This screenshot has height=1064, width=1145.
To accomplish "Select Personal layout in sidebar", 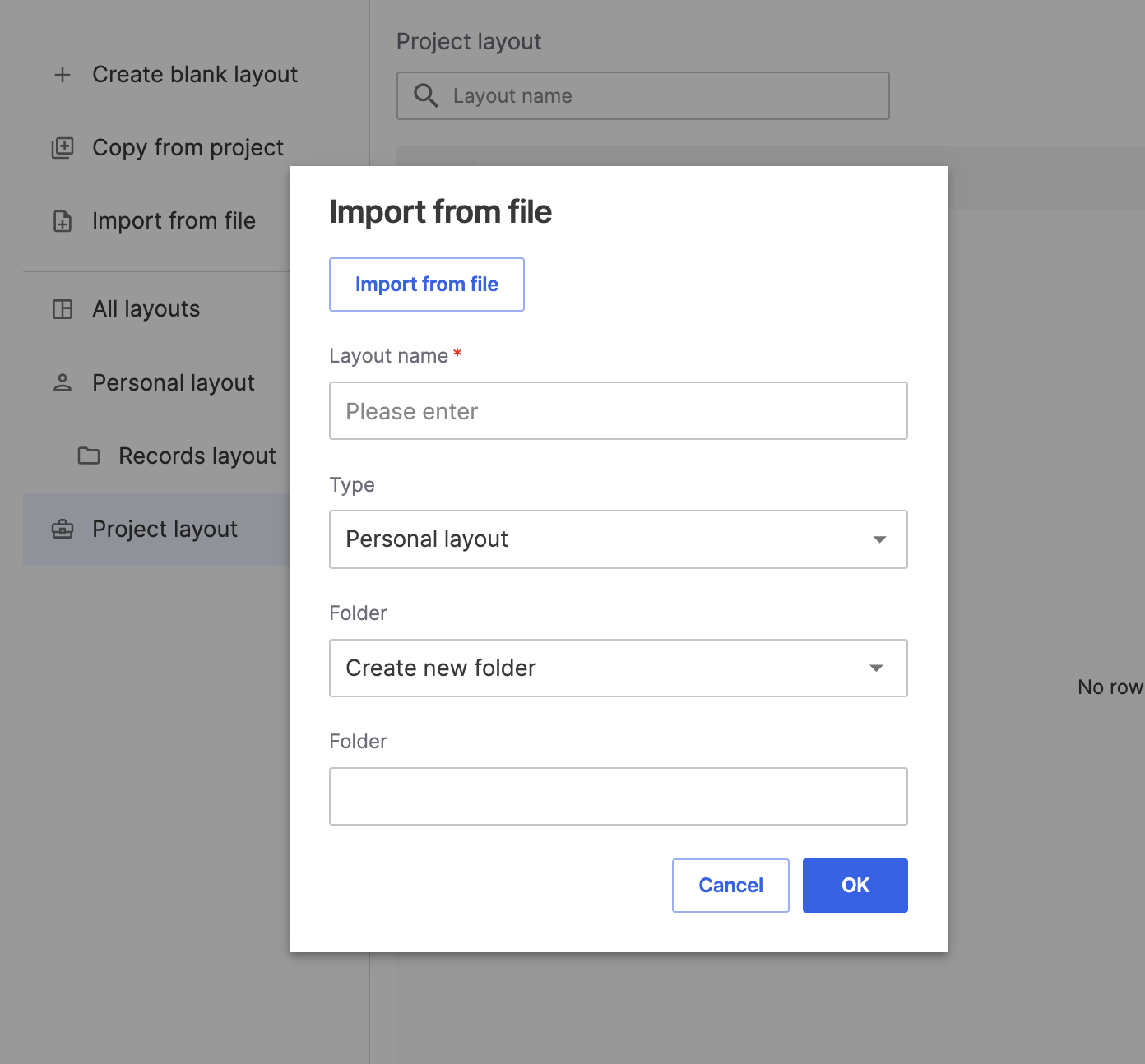I will point(174,383).
